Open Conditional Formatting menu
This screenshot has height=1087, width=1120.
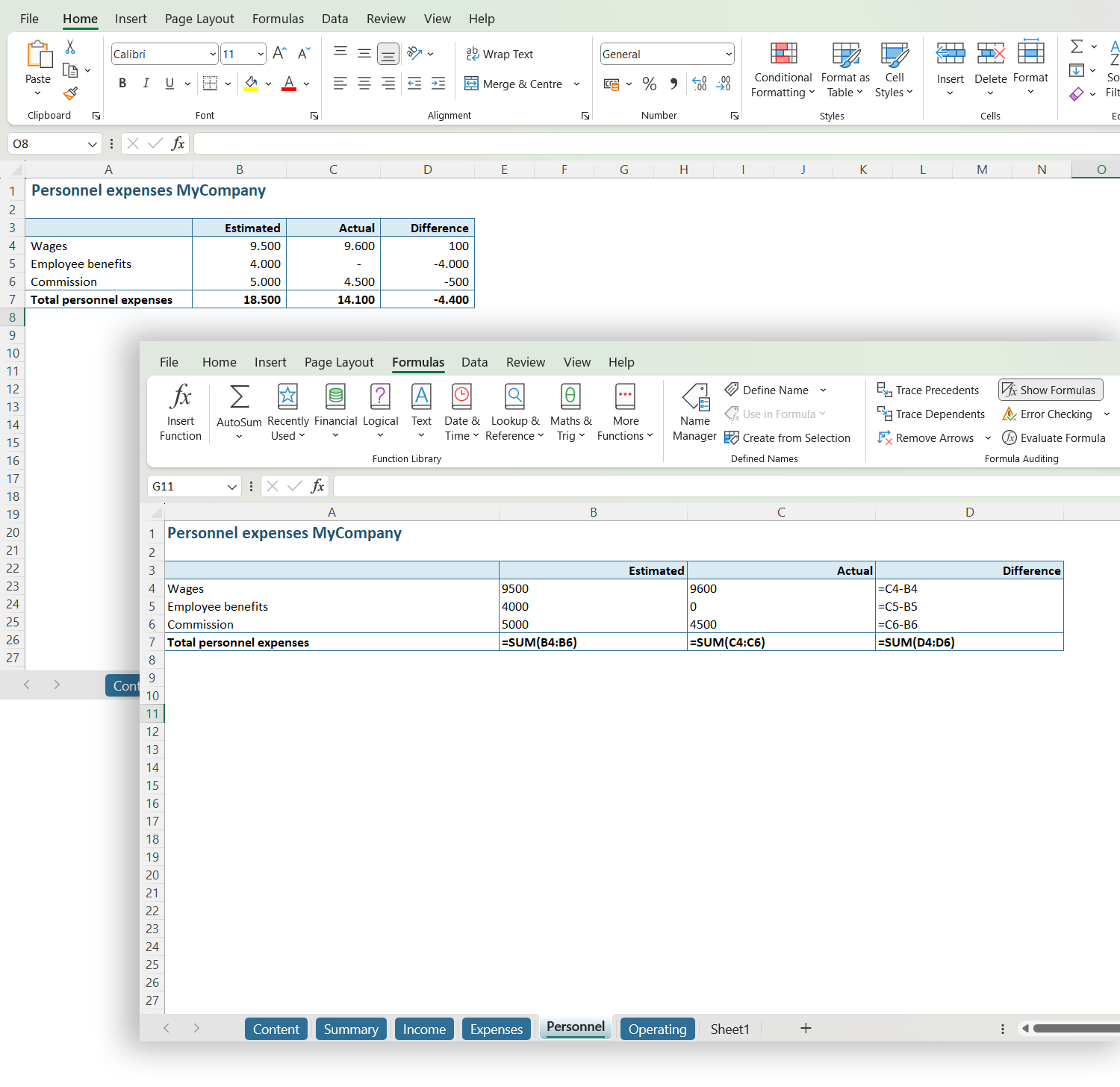point(783,70)
